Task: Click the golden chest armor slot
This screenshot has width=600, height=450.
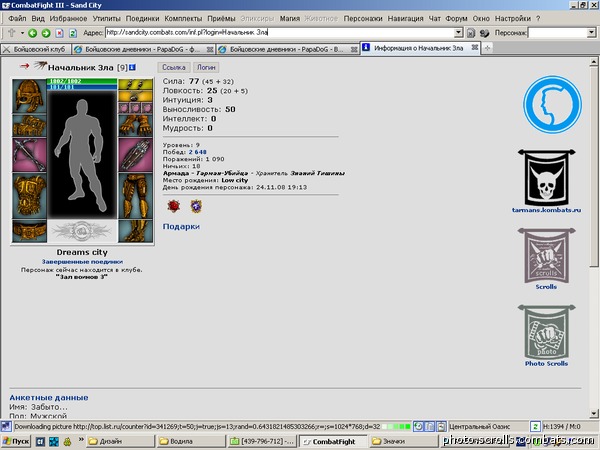Action: coord(29,196)
